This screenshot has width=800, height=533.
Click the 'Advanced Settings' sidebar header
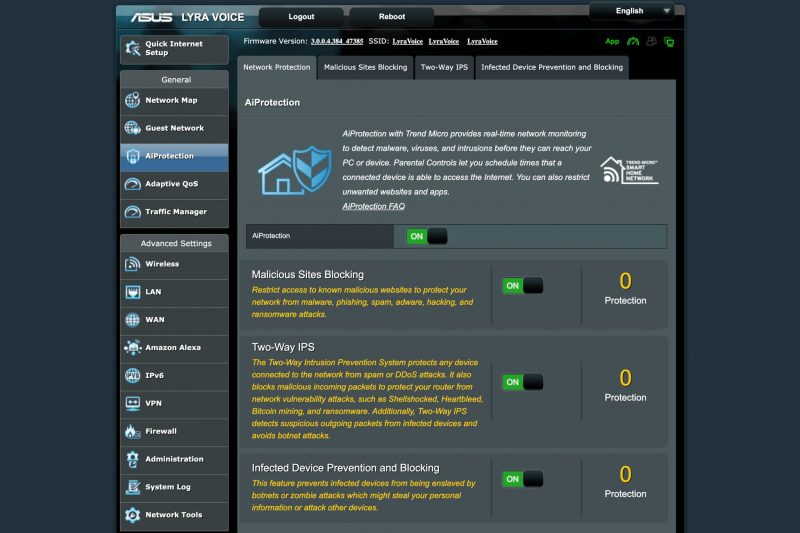click(x=176, y=243)
